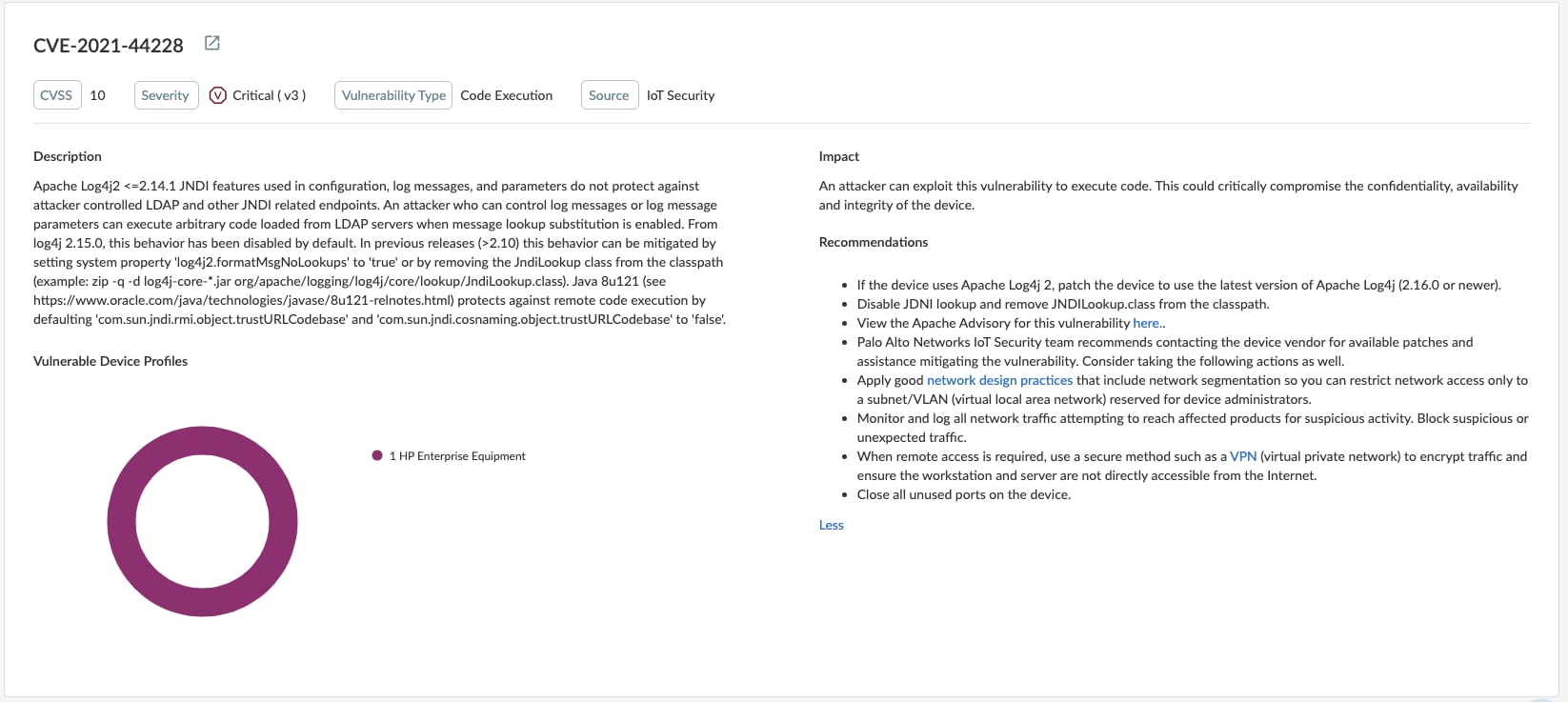Open the Apache Advisory 'here' link
Screen dimensions: 1568x702
coord(1146,323)
